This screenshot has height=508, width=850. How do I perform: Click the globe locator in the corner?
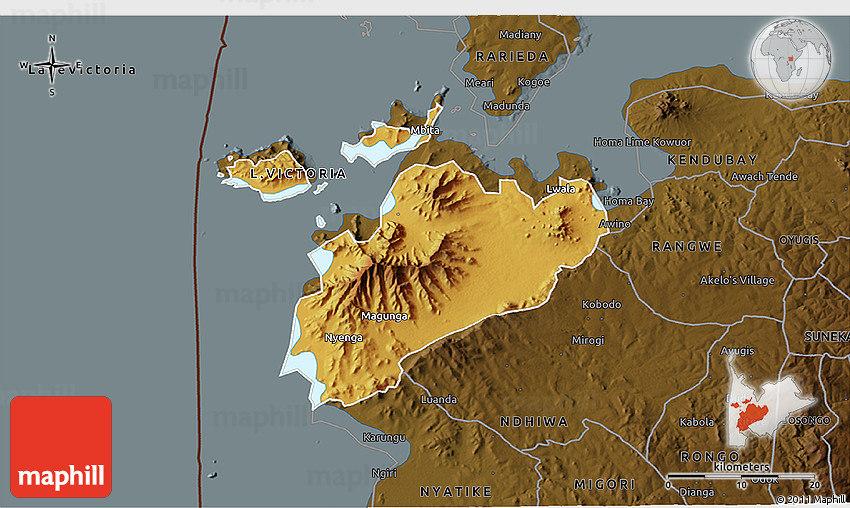pos(792,57)
